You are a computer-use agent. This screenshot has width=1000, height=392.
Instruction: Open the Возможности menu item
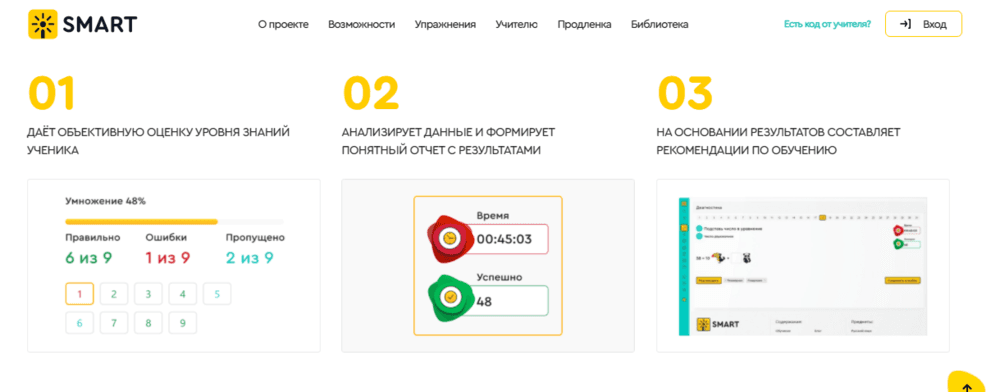[362, 24]
